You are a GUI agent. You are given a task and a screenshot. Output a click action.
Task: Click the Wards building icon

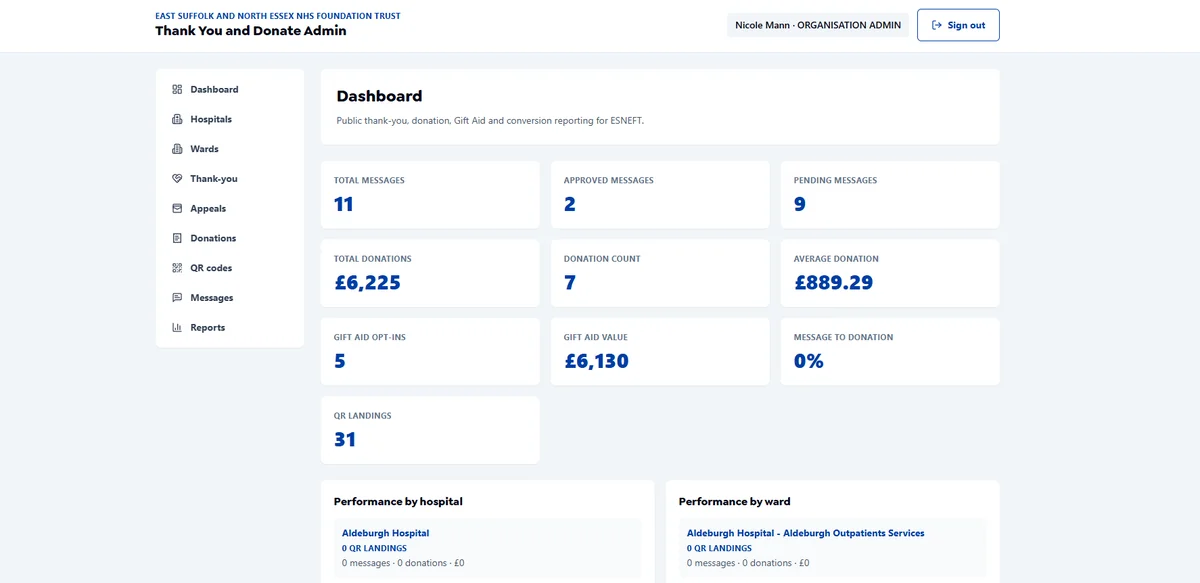click(177, 149)
